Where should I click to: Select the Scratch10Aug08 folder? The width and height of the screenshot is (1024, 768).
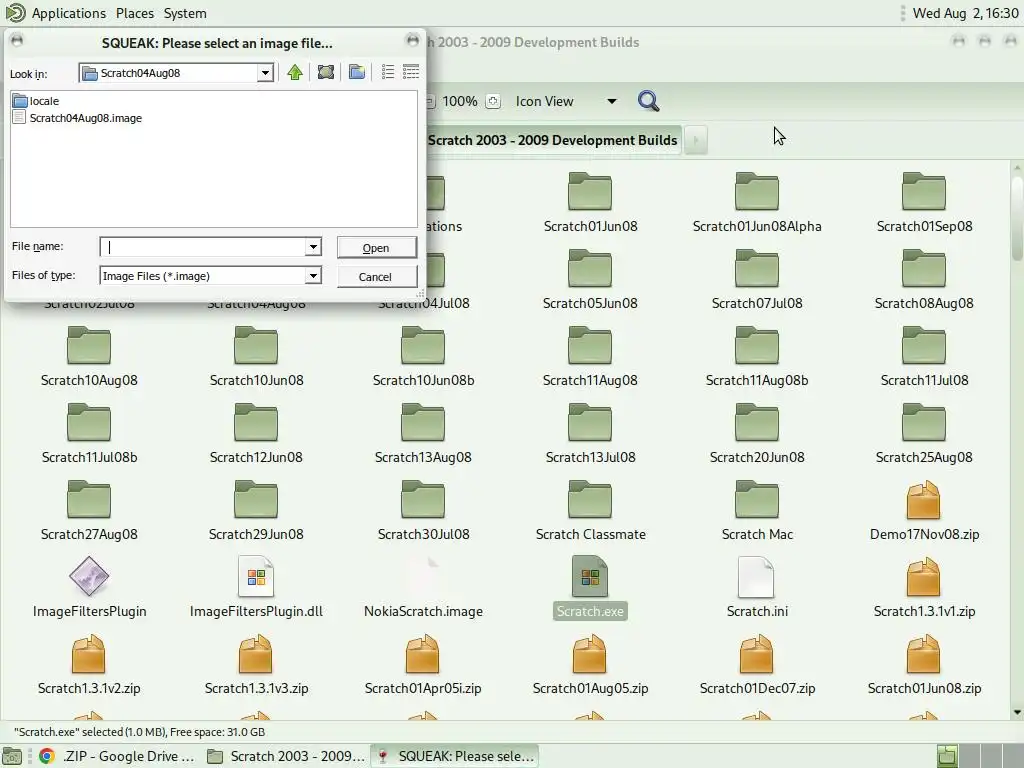coord(89,358)
